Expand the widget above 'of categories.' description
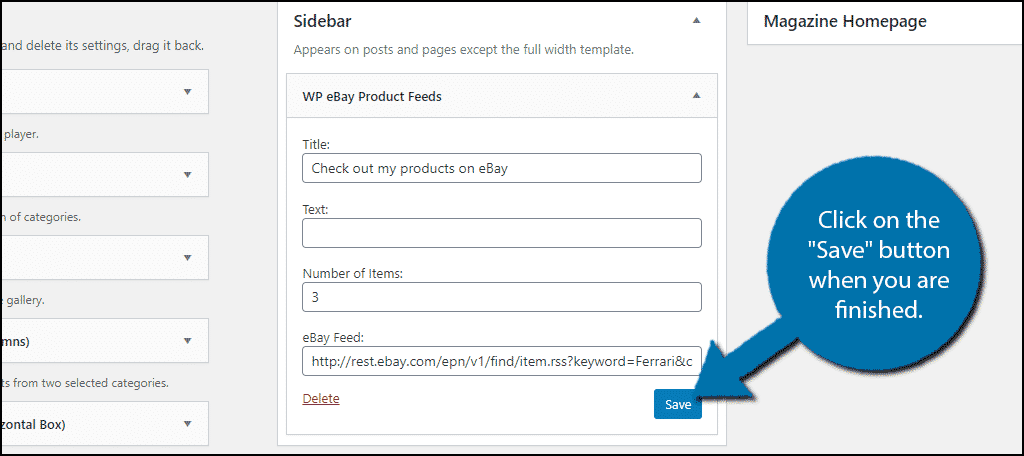The image size is (1024, 456). 187,174
